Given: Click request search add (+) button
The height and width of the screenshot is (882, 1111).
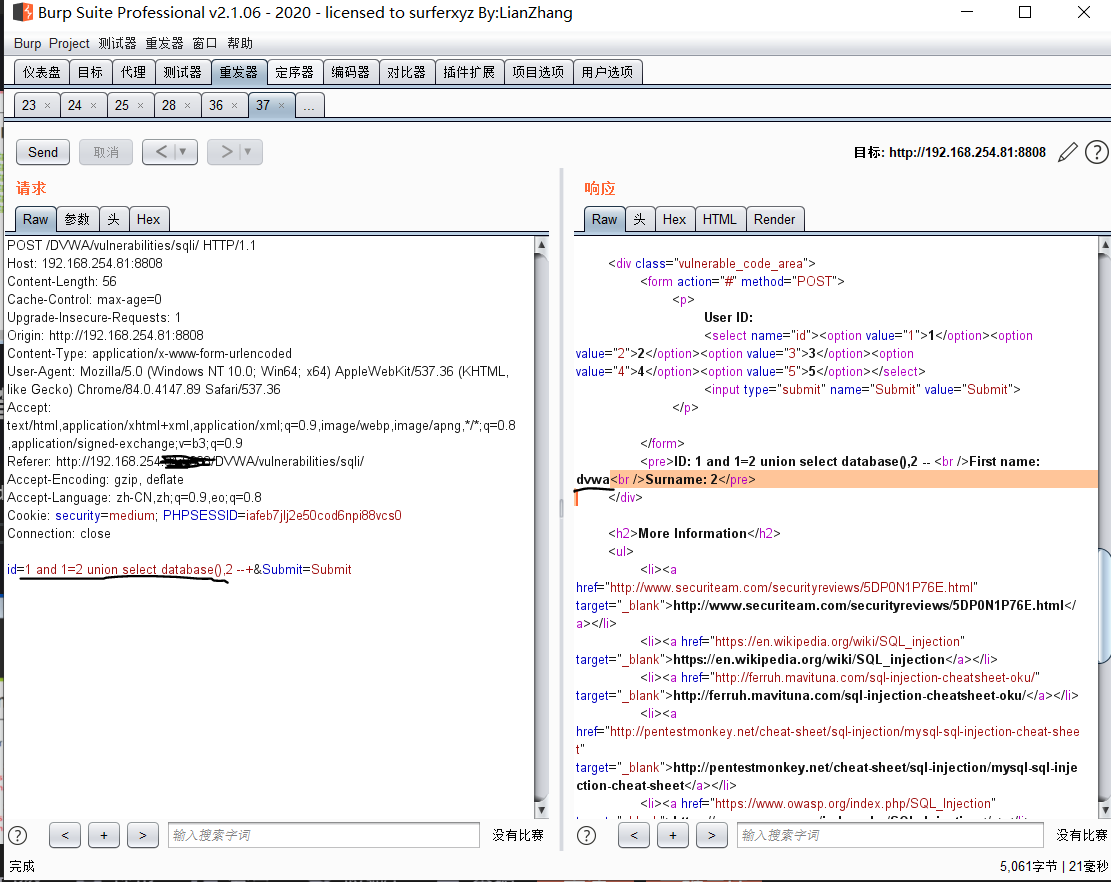Looking at the screenshot, I should pos(104,836).
